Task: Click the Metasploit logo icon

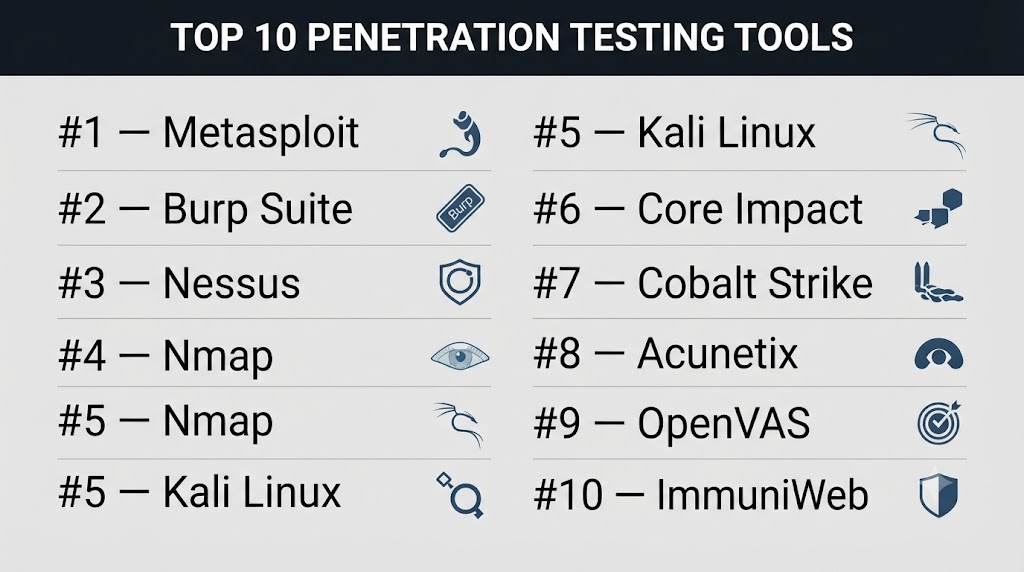Action: coord(460,135)
